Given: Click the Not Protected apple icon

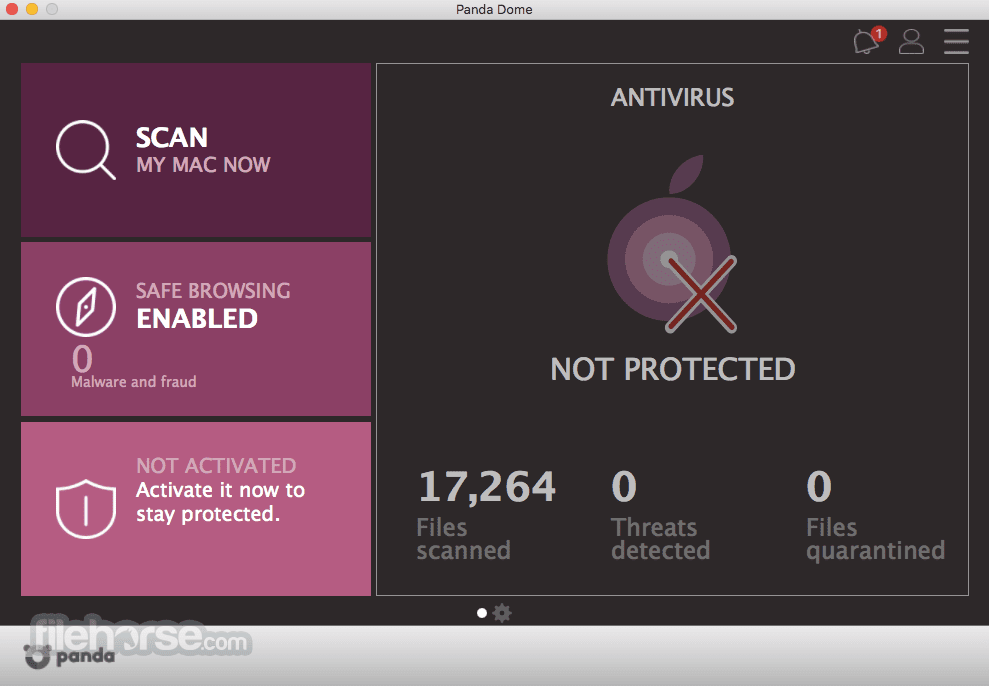Looking at the screenshot, I should 672,244.
